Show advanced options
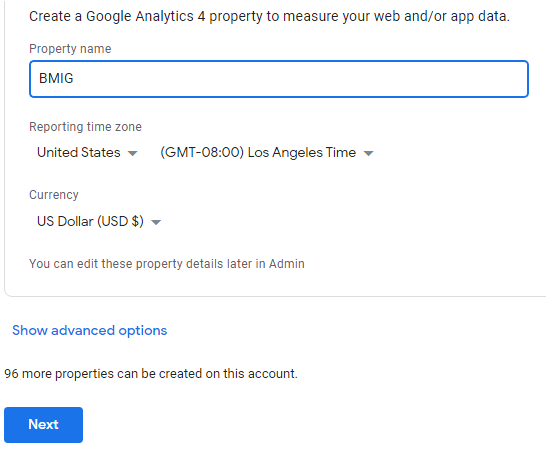The height and width of the screenshot is (455, 546). point(89,330)
